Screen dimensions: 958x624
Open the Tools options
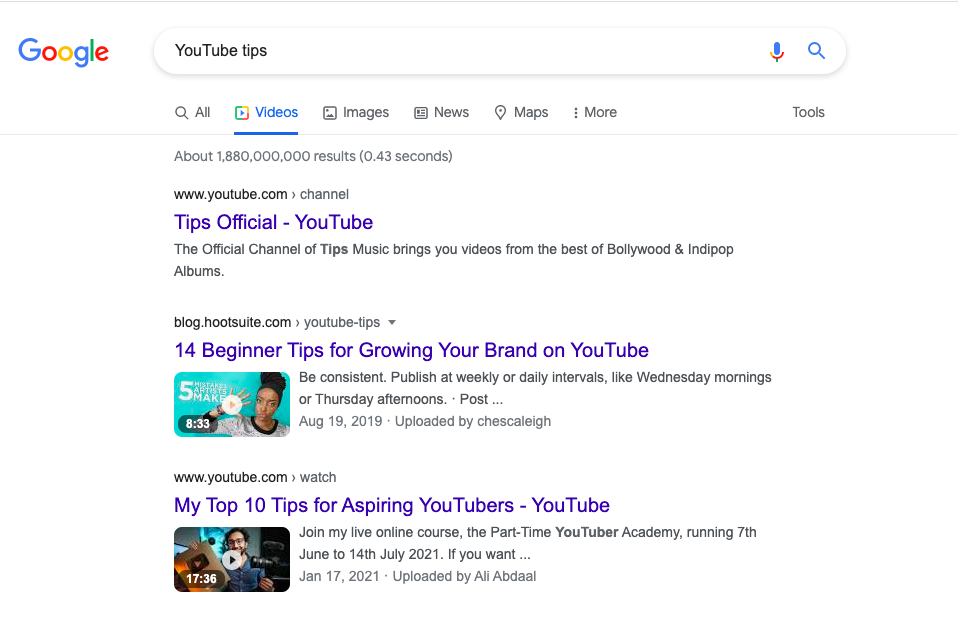(808, 112)
